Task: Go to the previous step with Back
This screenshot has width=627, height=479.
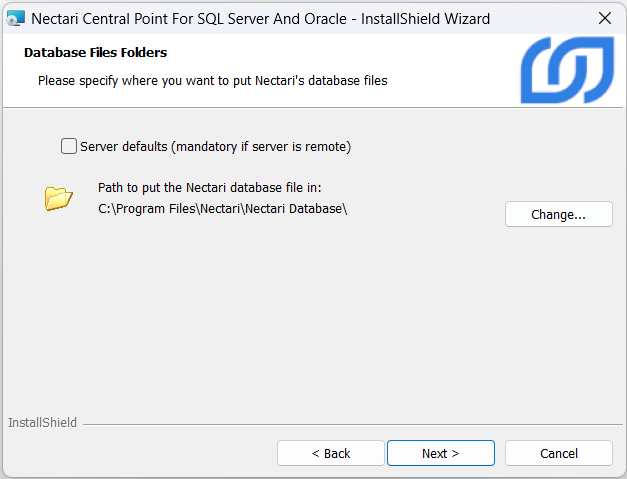Action: click(330, 453)
